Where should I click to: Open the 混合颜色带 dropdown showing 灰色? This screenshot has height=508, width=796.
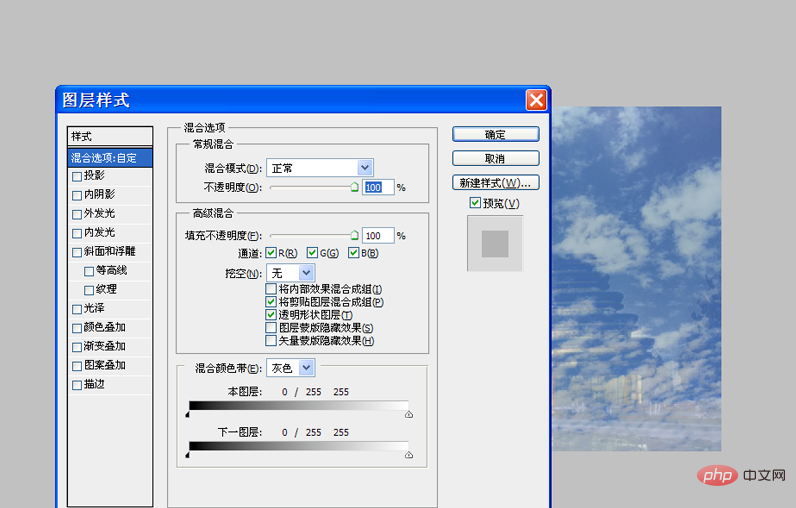pyautogui.click(x=290, y=367)
